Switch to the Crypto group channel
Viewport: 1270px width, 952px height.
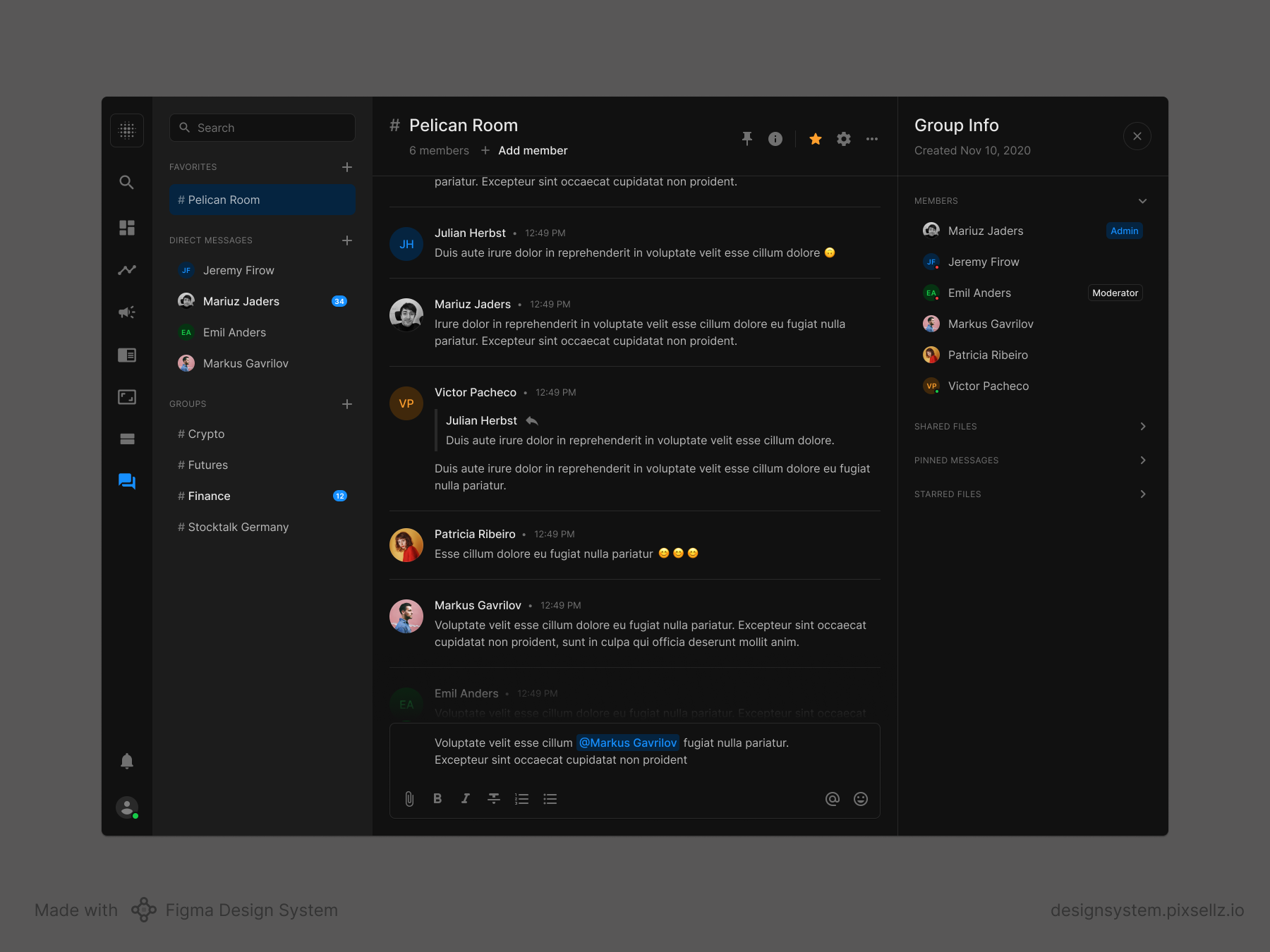[205, 434]
